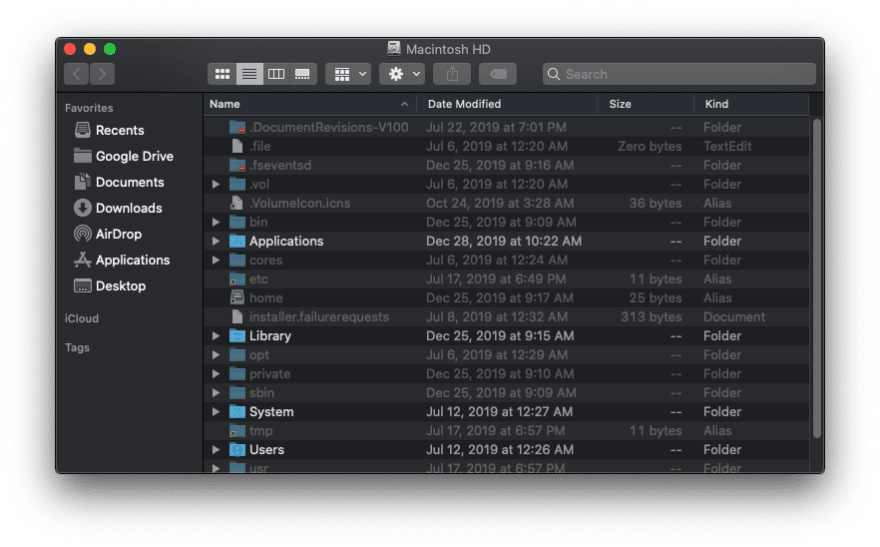Viewport: 880px width, 547px height.
Task: Select the Applications row in the file list
Action: click(x=506, y=241)
